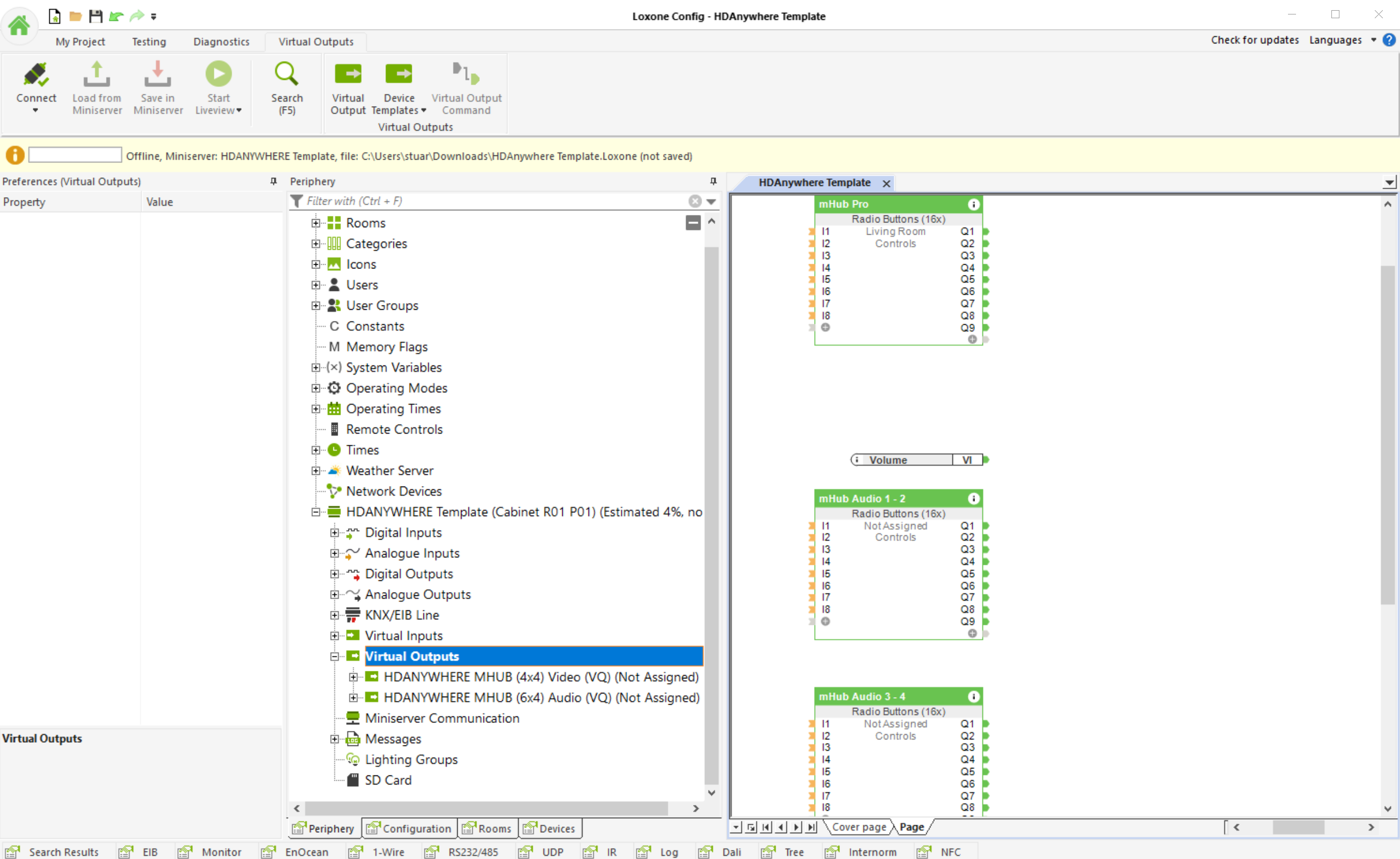Click the info icon on mHub Audio 1 - 2 block
The height and width of the screenshot is (859, 1400).
click(973, 499)
